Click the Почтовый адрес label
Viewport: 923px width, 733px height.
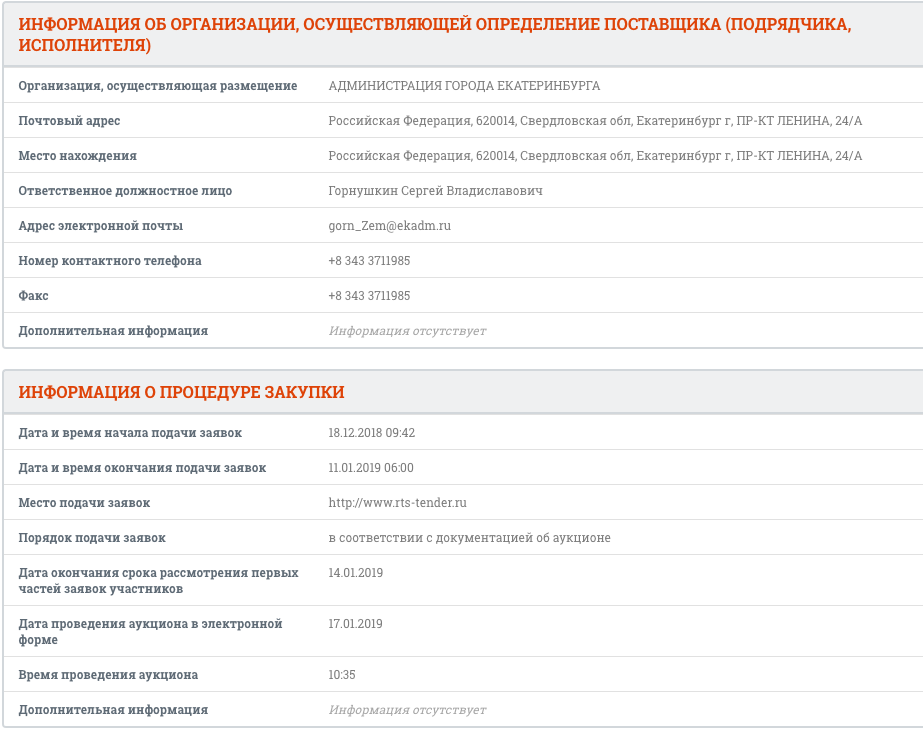[69, 121]
